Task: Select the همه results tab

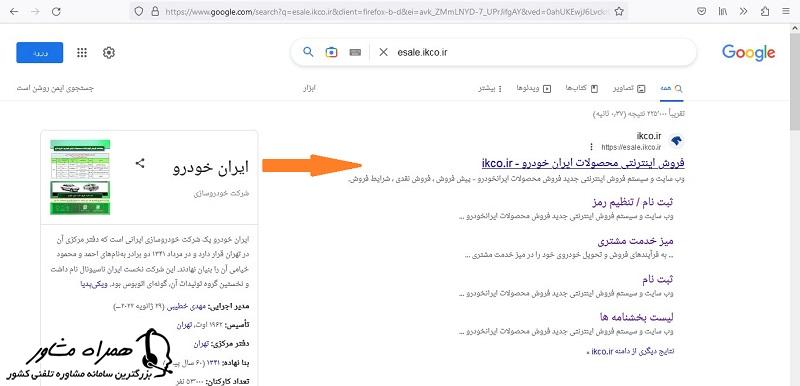Action: (671, 88)
